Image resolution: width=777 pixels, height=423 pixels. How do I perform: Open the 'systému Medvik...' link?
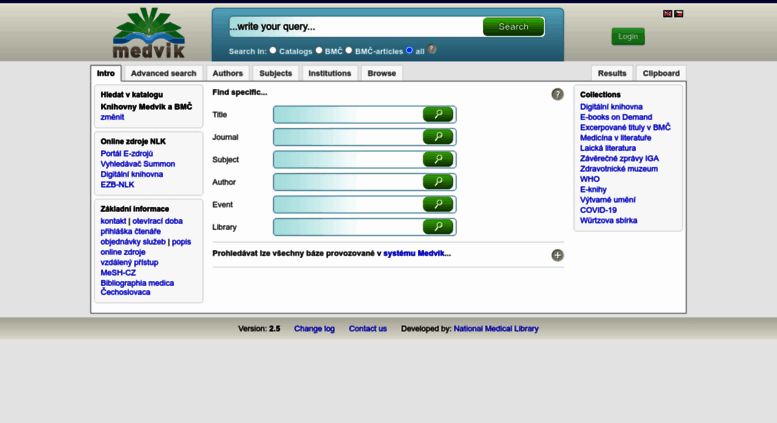pos(417,253)
